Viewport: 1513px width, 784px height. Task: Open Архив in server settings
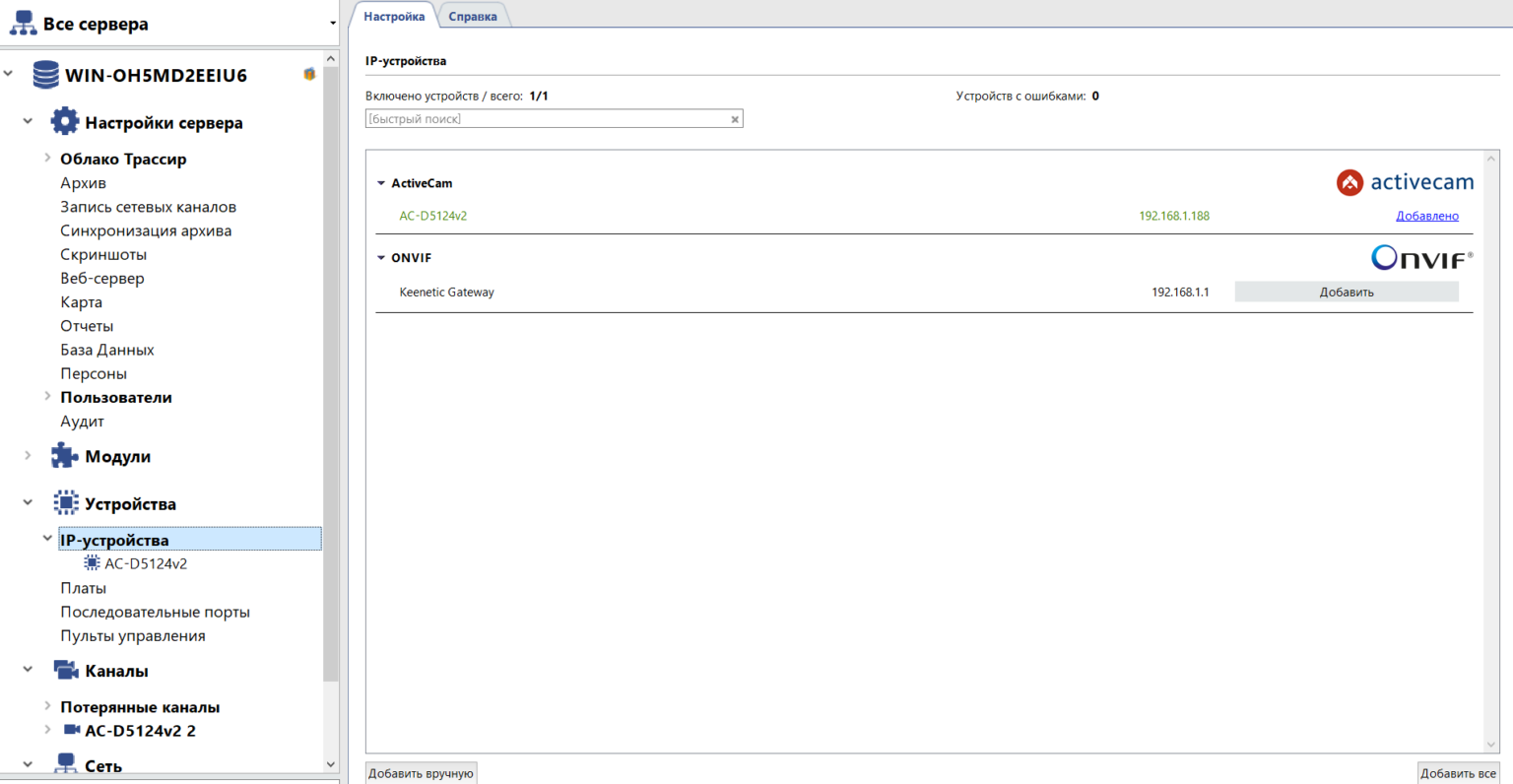(x=84, y=182)
